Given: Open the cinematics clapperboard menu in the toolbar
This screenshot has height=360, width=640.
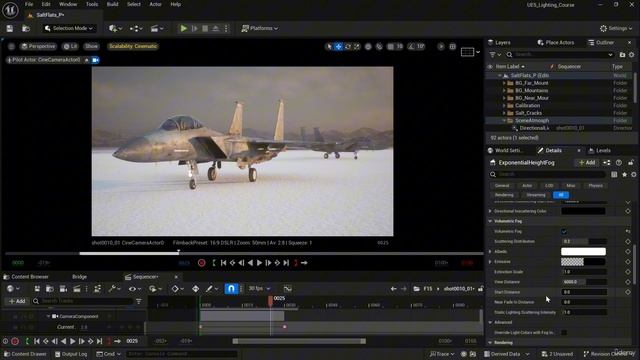Looking at the screenshot, I should 157,28.
